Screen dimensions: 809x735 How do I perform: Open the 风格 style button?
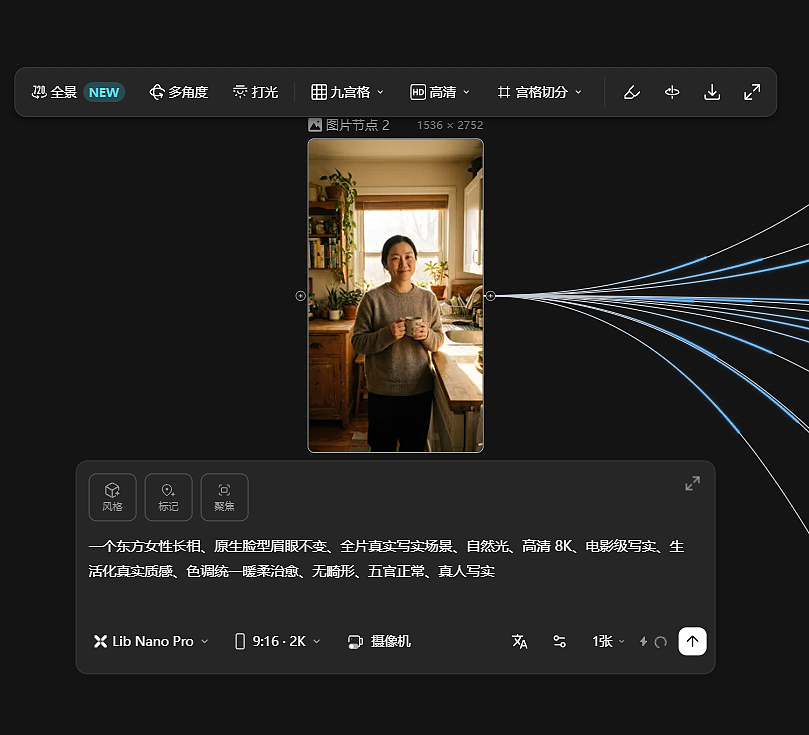tap(112, 497)
